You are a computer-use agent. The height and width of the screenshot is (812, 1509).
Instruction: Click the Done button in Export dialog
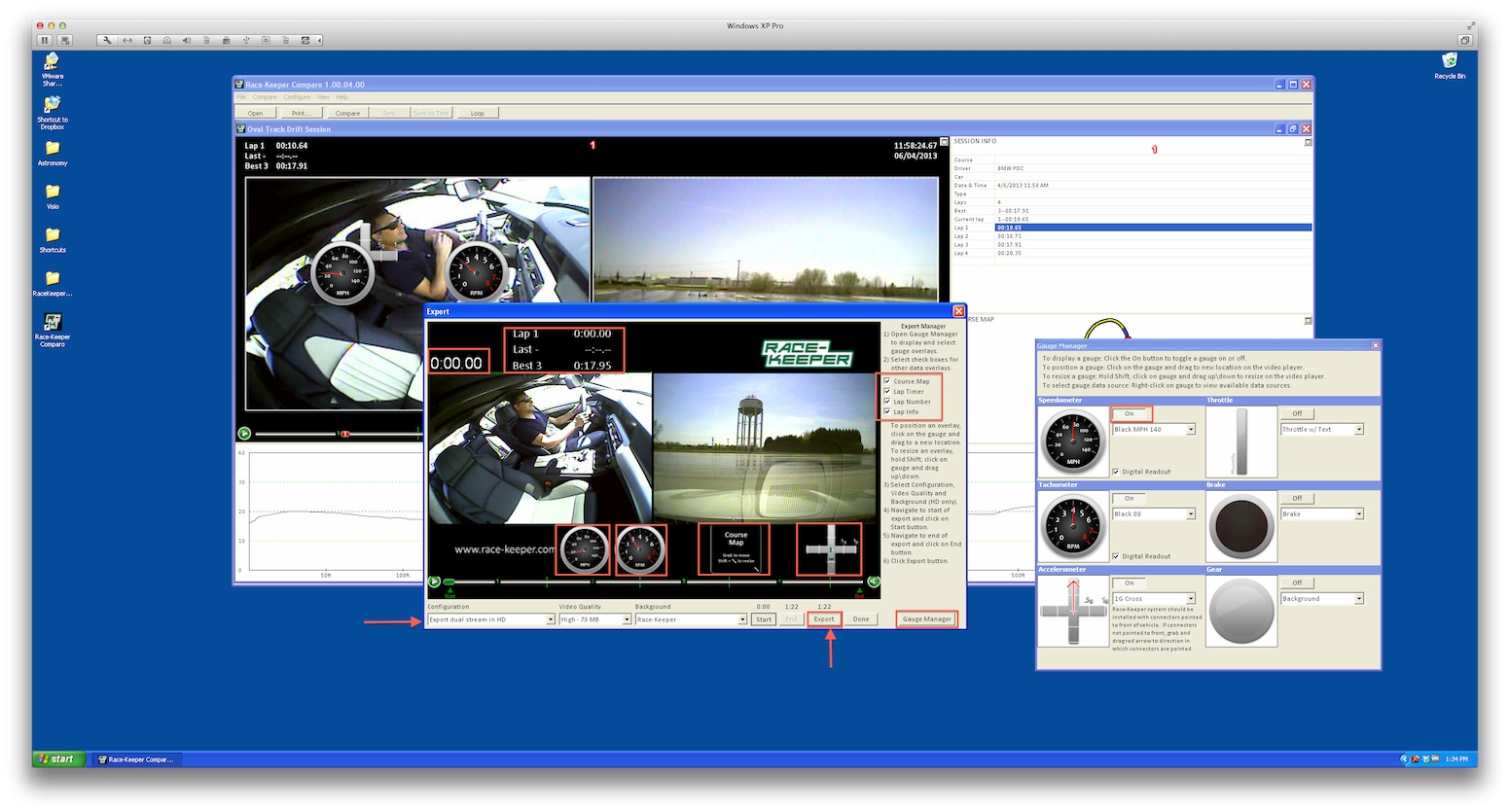861,618
